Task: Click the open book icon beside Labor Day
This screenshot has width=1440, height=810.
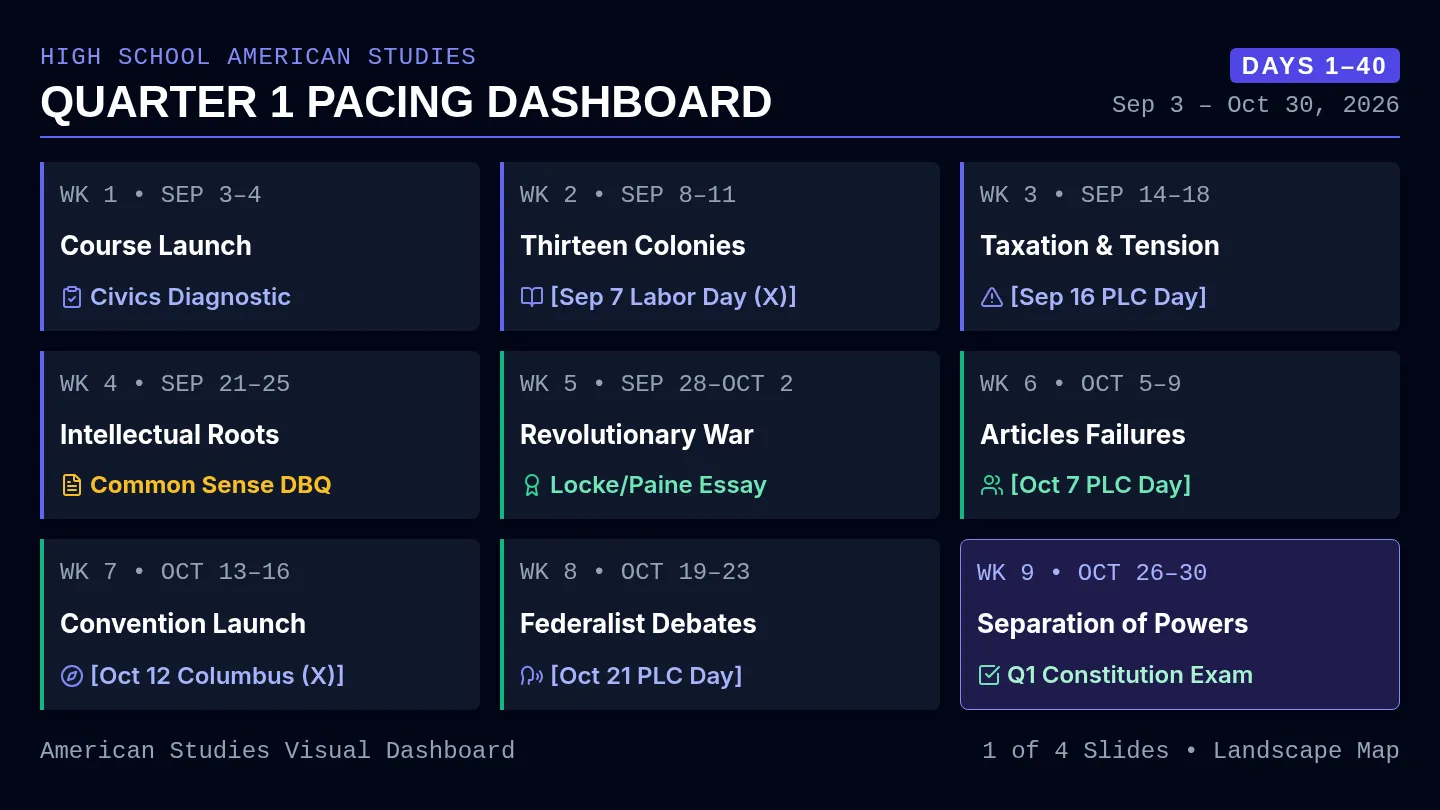Action: (531, 297)
